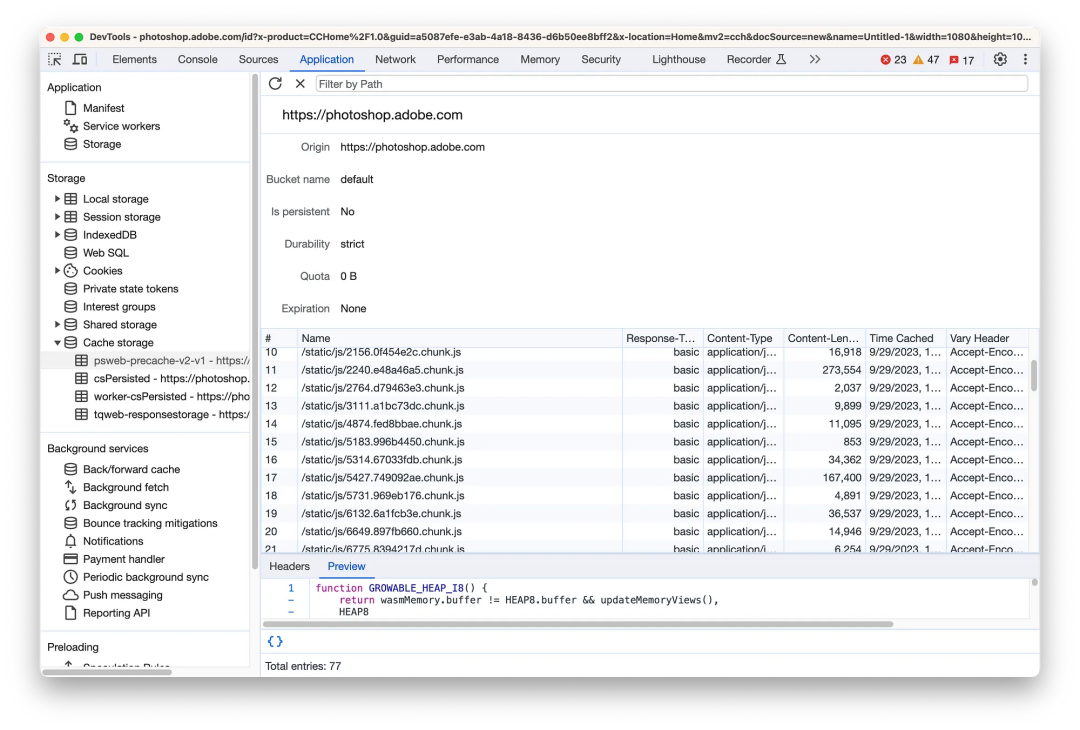Image resolution: width=1080 pixels, height=730 pixels.
Task: Click the preview horizontal scrollbar
Action: coord(579,624)
